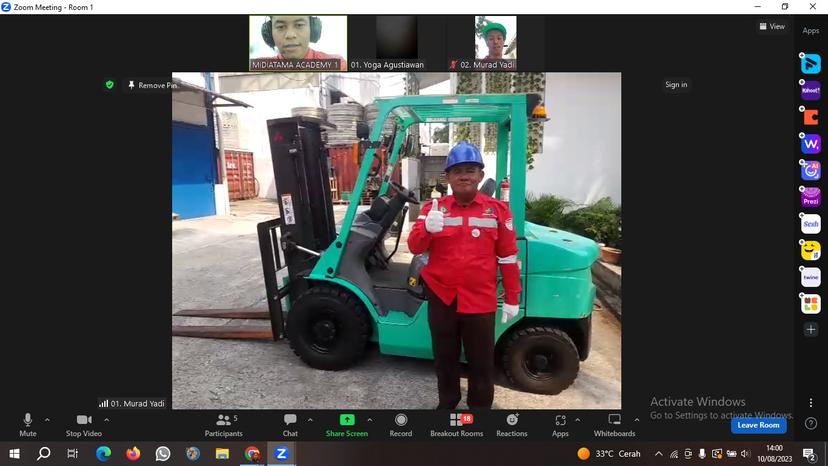Open the Prezi app in sidebar
This screenshot has height=466, width=828.
click(x=811, y=197)
